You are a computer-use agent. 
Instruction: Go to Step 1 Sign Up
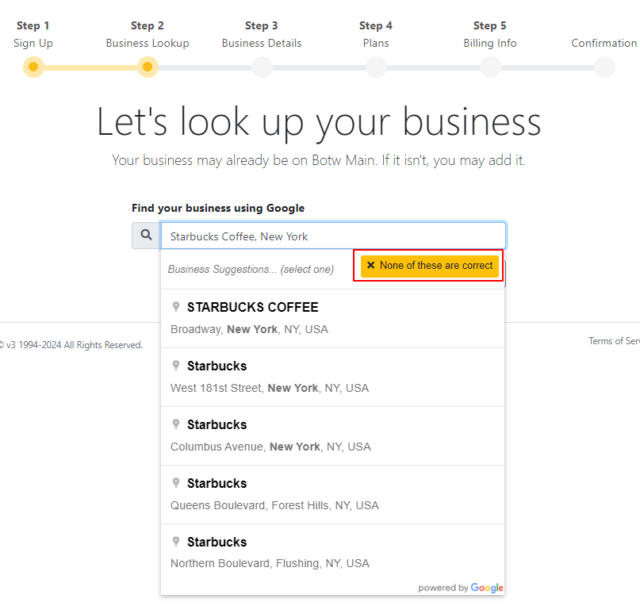(x=33, y=34)
